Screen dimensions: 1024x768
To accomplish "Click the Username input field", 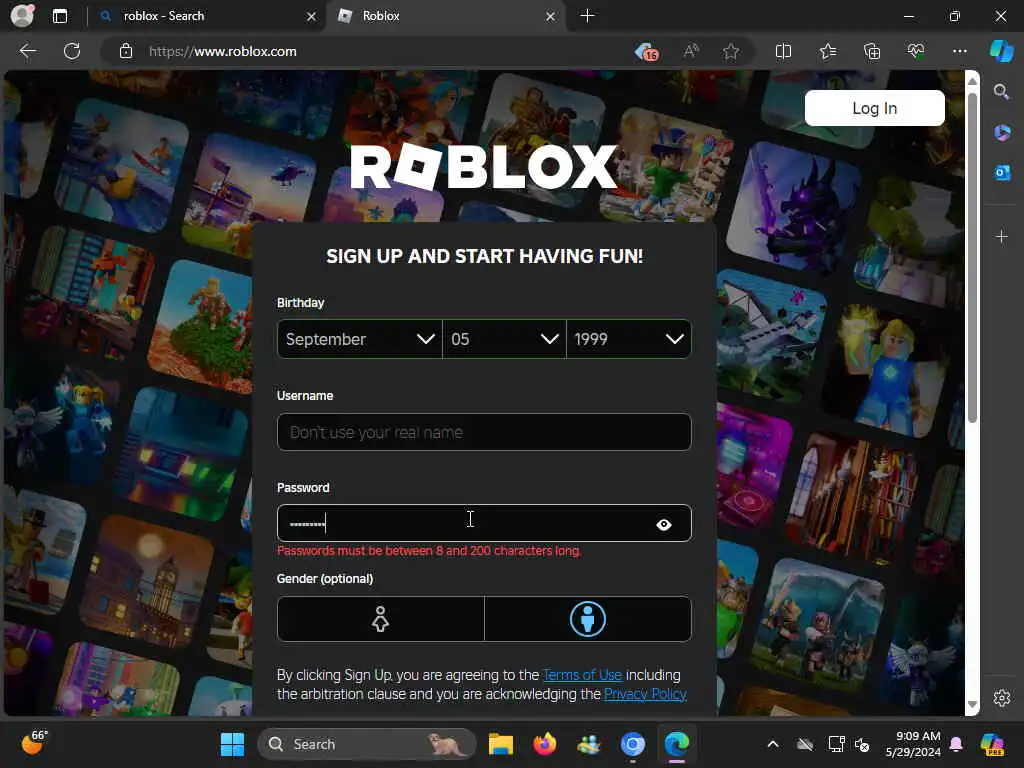I will 484,432.
